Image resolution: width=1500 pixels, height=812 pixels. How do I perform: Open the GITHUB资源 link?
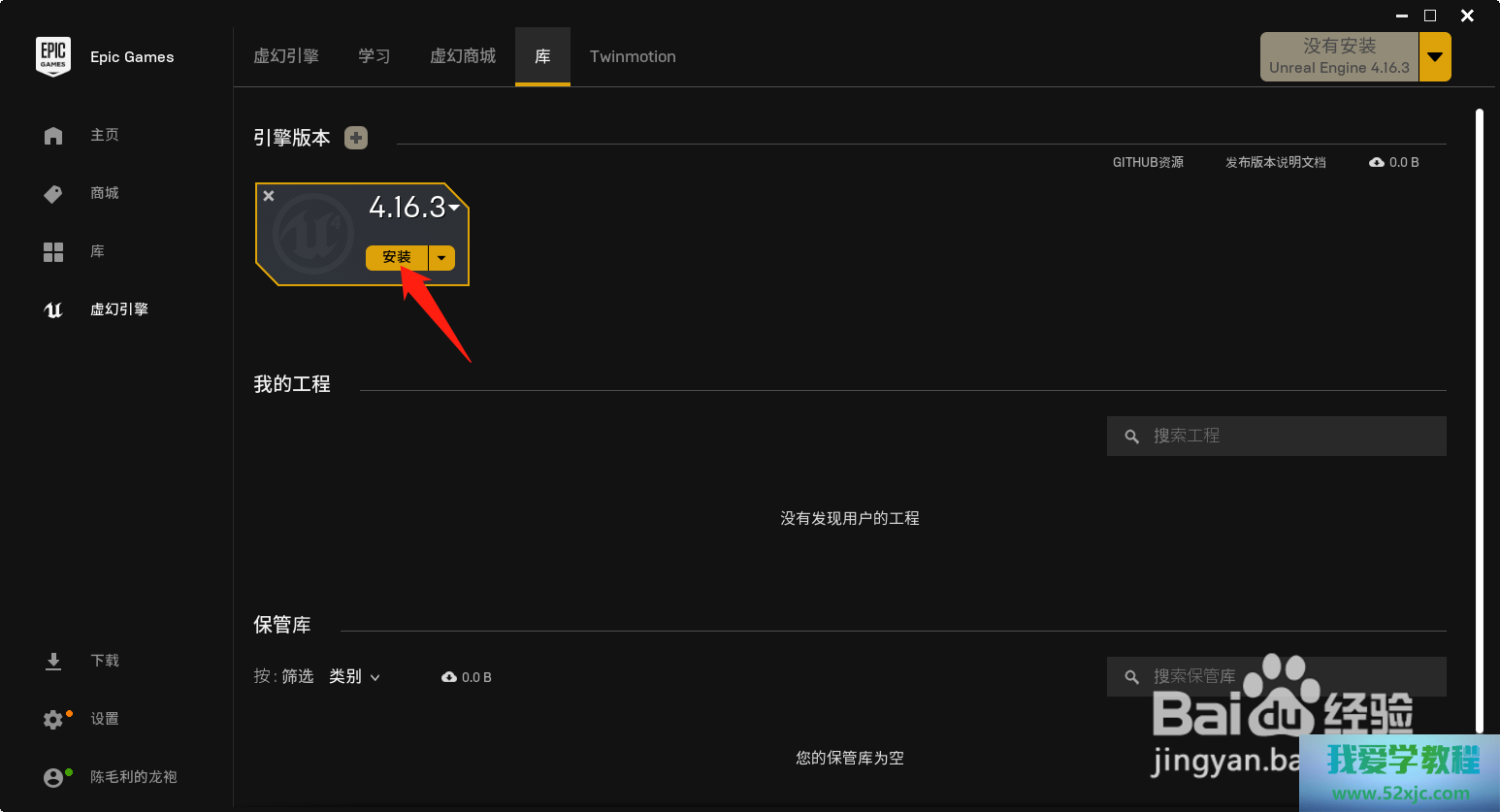1148,163
